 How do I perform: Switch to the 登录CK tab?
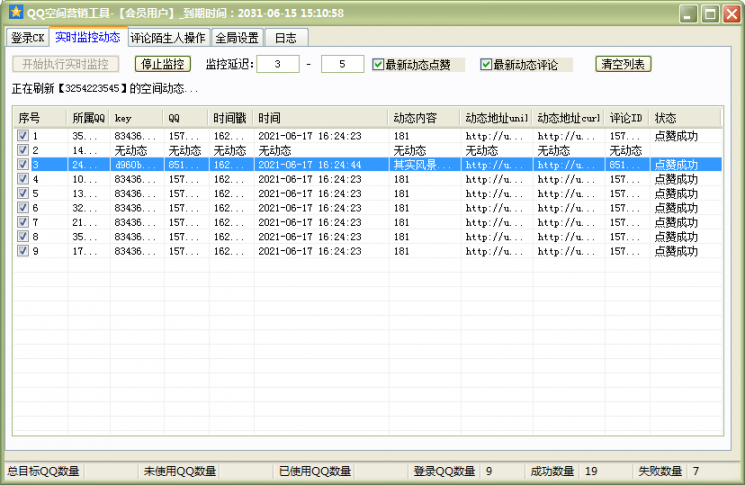(x=28, y=38)
